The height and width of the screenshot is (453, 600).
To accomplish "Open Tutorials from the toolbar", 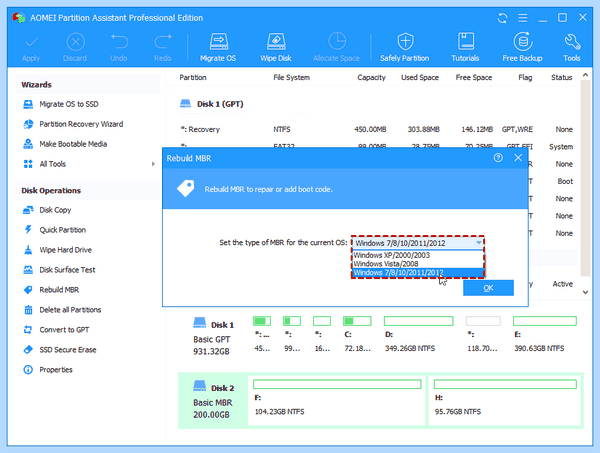I will [465, 48].
